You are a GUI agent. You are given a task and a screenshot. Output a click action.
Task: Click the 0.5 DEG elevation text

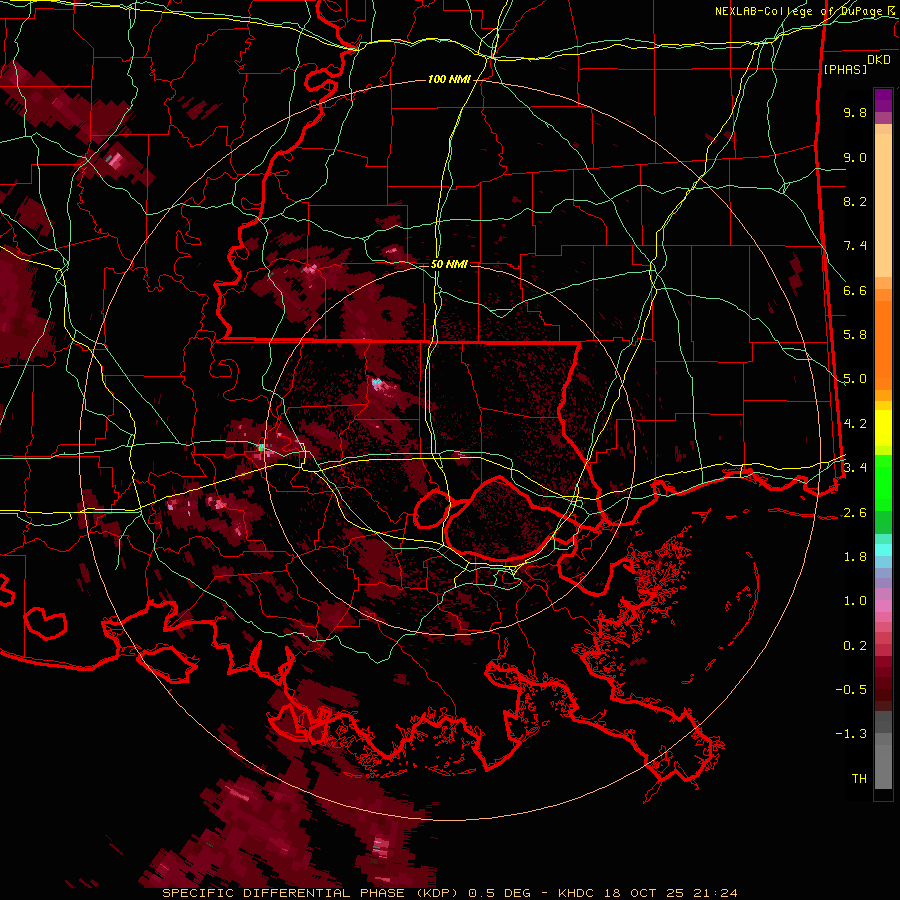tap(497, 893)
